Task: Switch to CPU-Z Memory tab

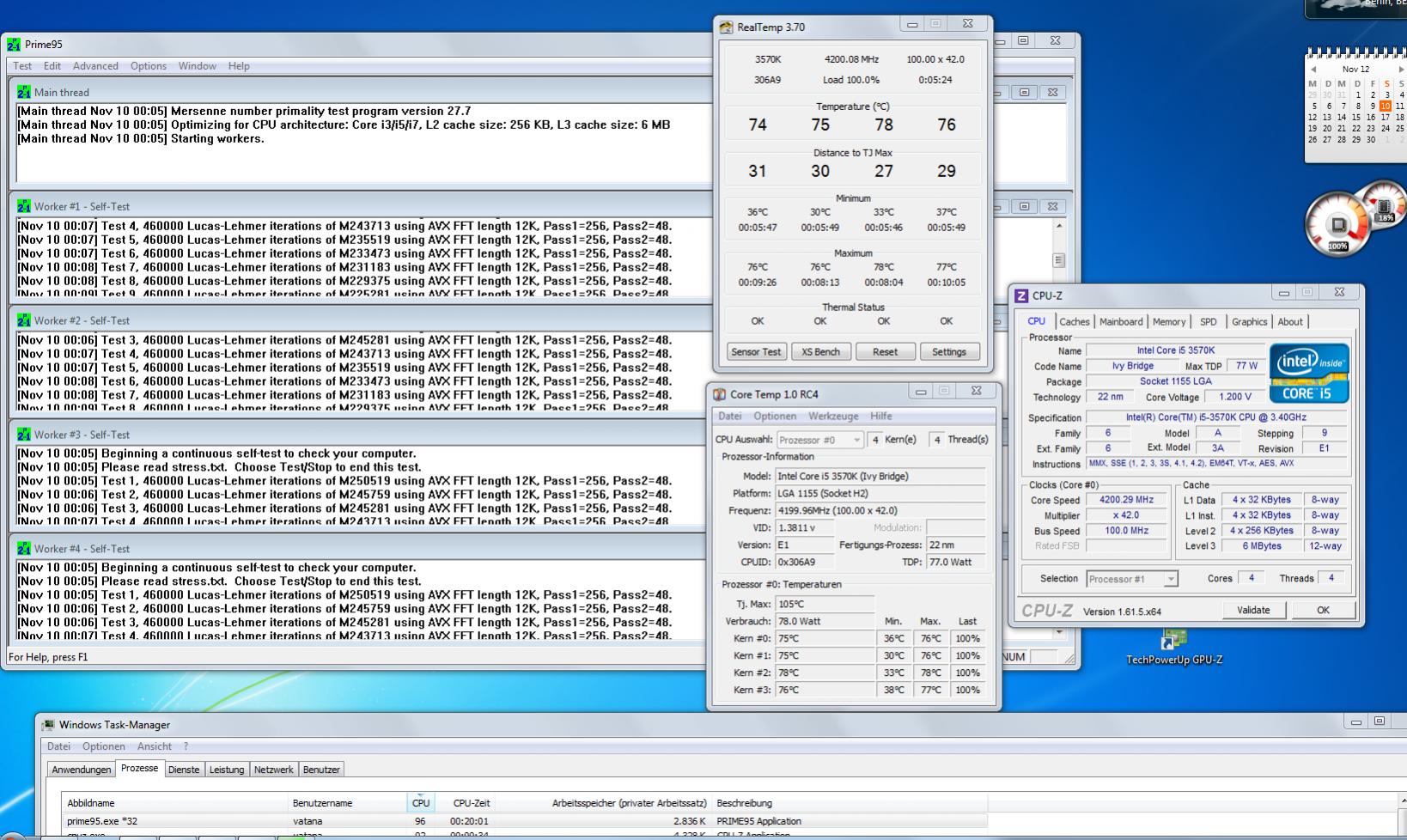Action: tap(1169, 322)
